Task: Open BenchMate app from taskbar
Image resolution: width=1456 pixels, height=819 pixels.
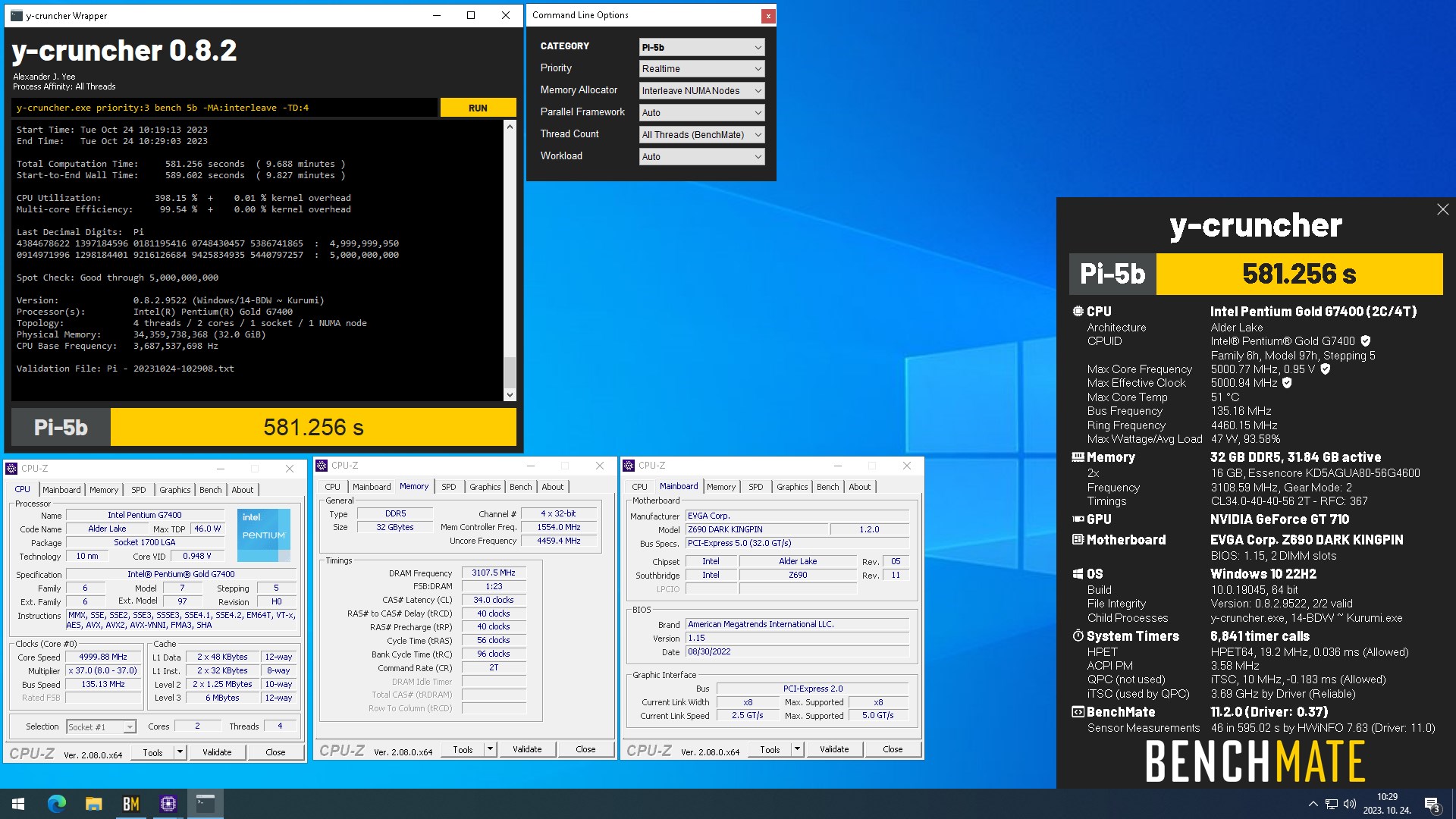Action: 130,804
